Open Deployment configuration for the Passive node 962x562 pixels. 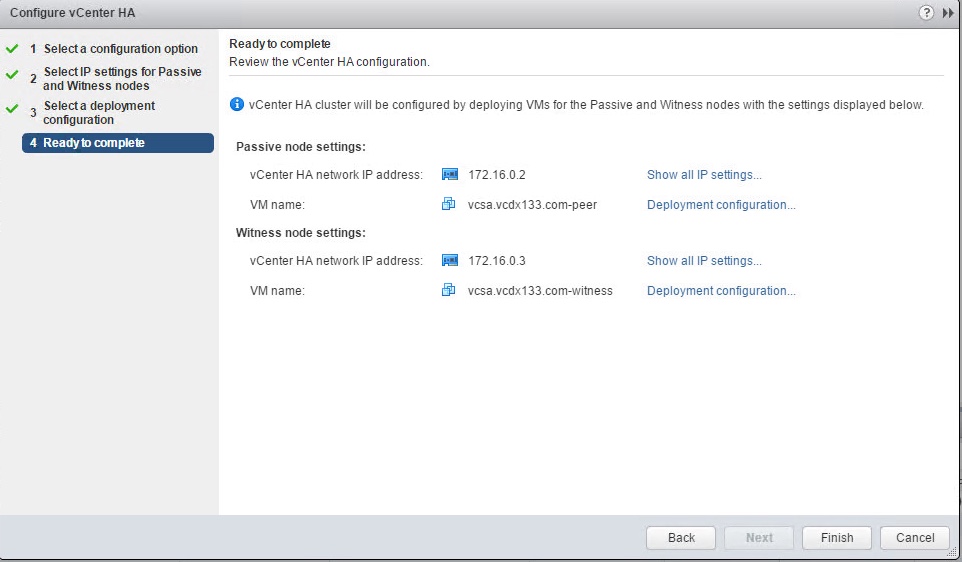click(x=721, y=205)
